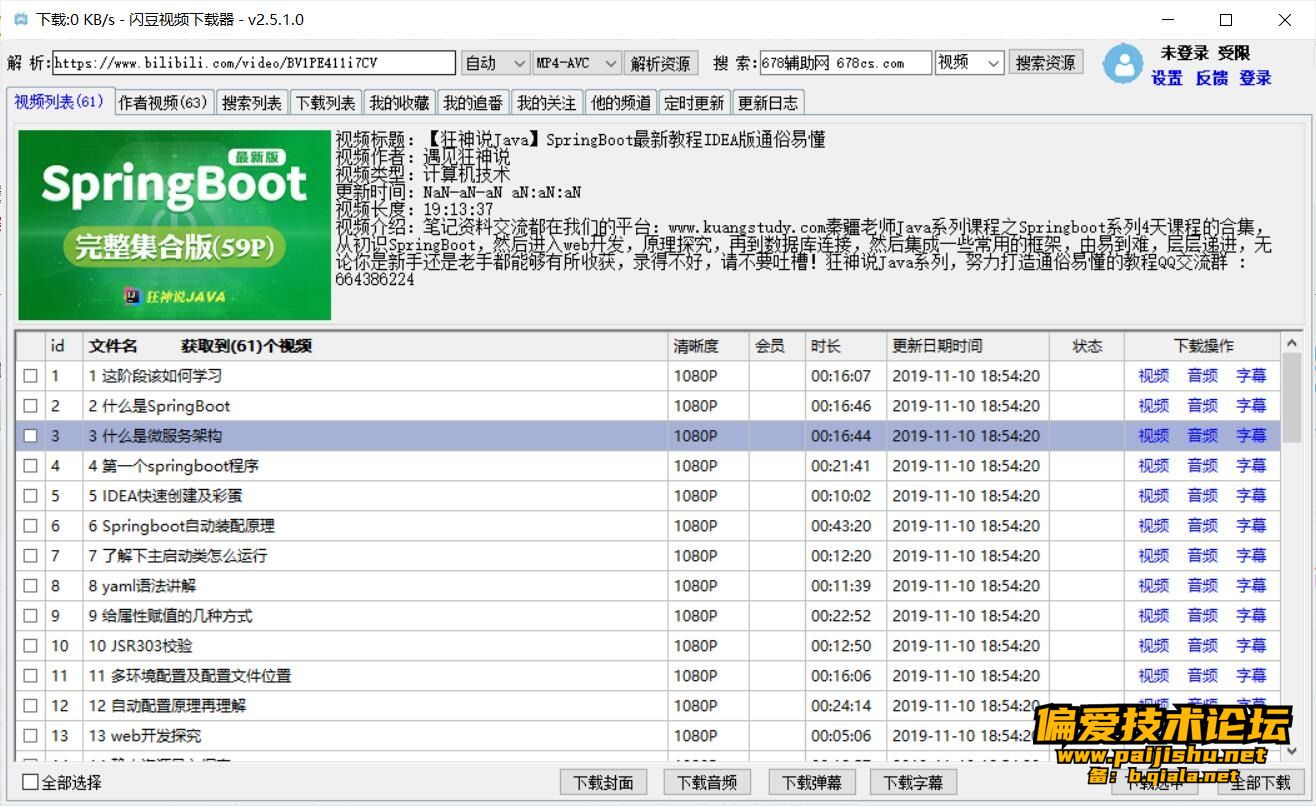Viewport: 1316px width, 806px height.
Task: Click the 下载封面 button
Action: point(604,782)
